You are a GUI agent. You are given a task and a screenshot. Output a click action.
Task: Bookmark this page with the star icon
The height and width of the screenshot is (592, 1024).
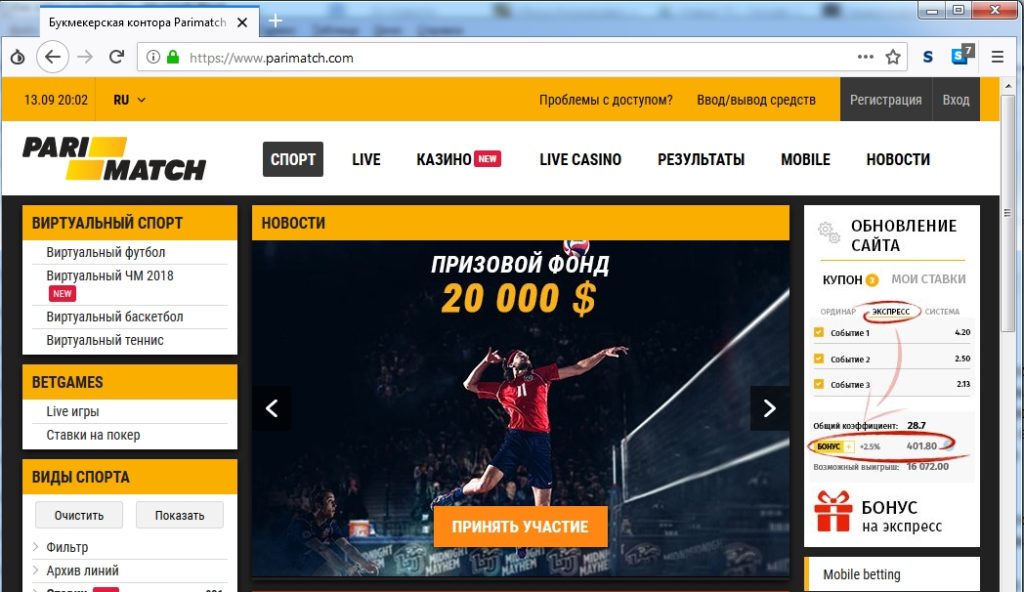coord(893,58)
